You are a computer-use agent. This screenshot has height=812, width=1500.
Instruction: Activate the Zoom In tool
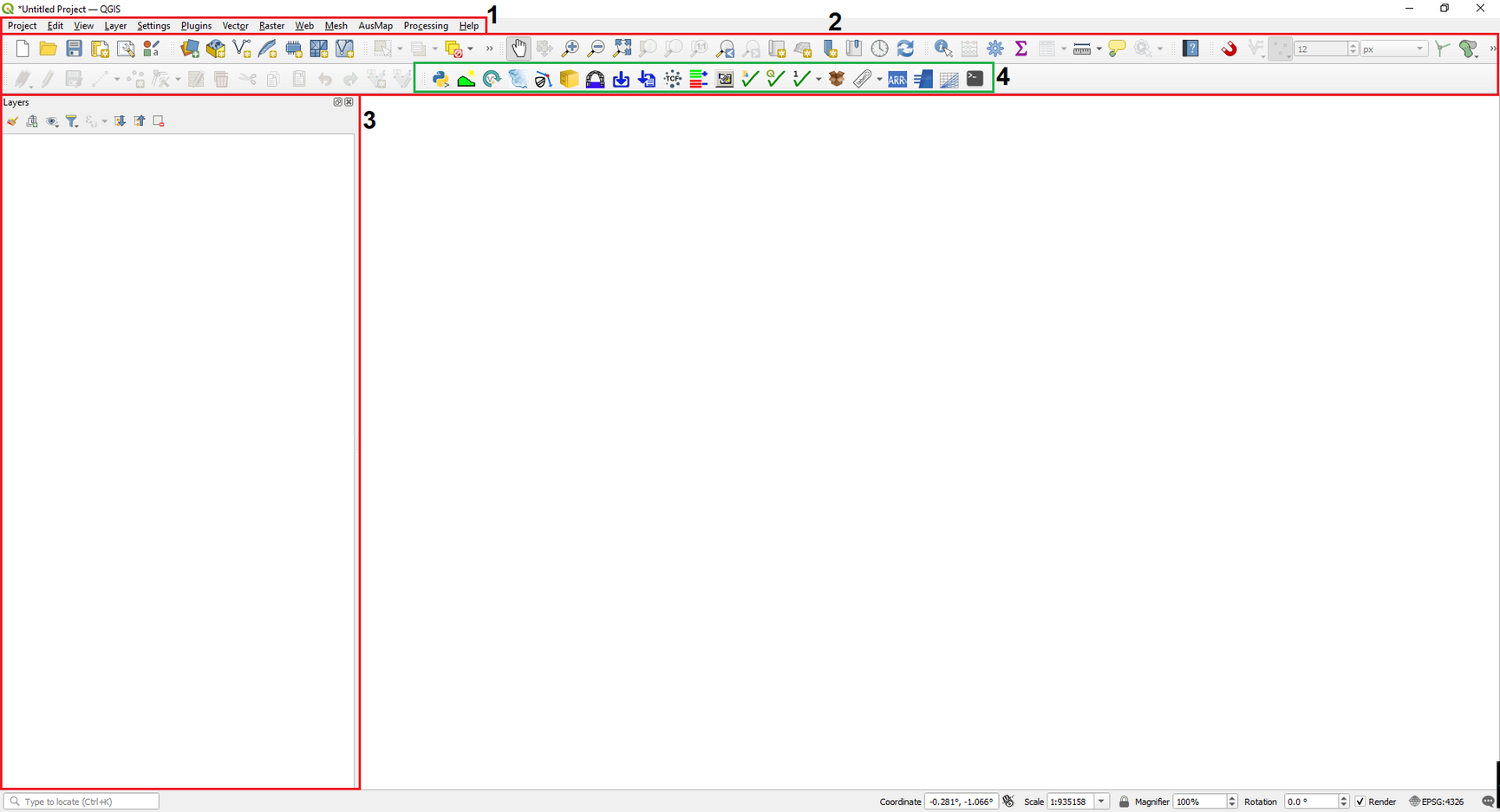(571, 49)
